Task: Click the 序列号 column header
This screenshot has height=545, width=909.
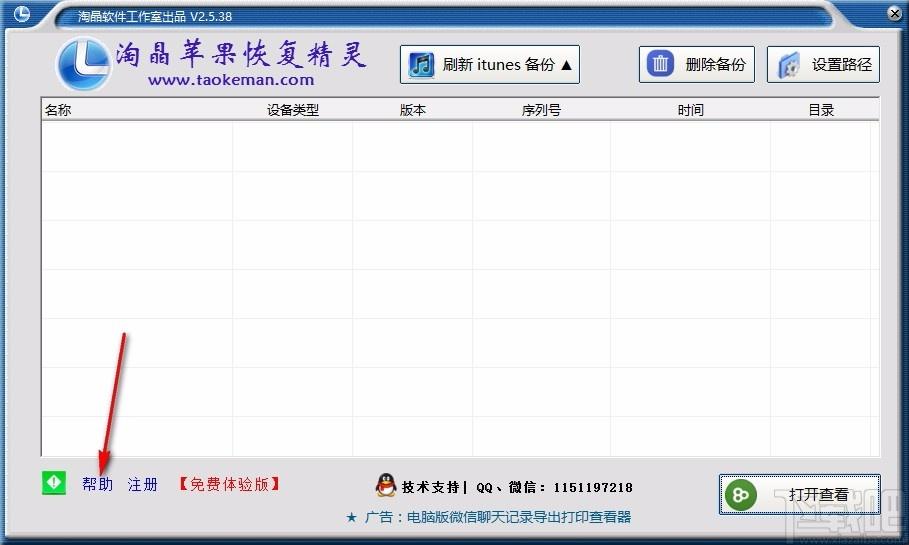Action: tap(541, 110)
